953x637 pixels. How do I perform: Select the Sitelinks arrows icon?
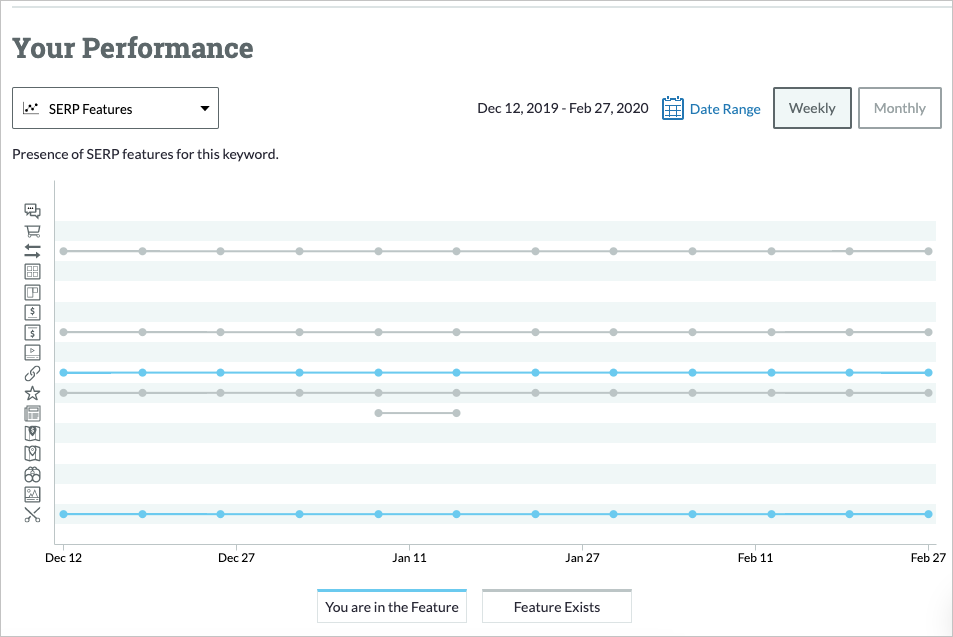coord(32,251)
